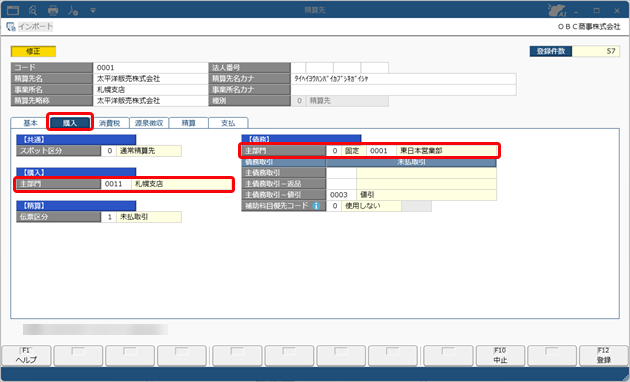The height and width of the screenshot is (382, 630).
Task: Click the window menu icon in title bar
Action: point(13,10)
